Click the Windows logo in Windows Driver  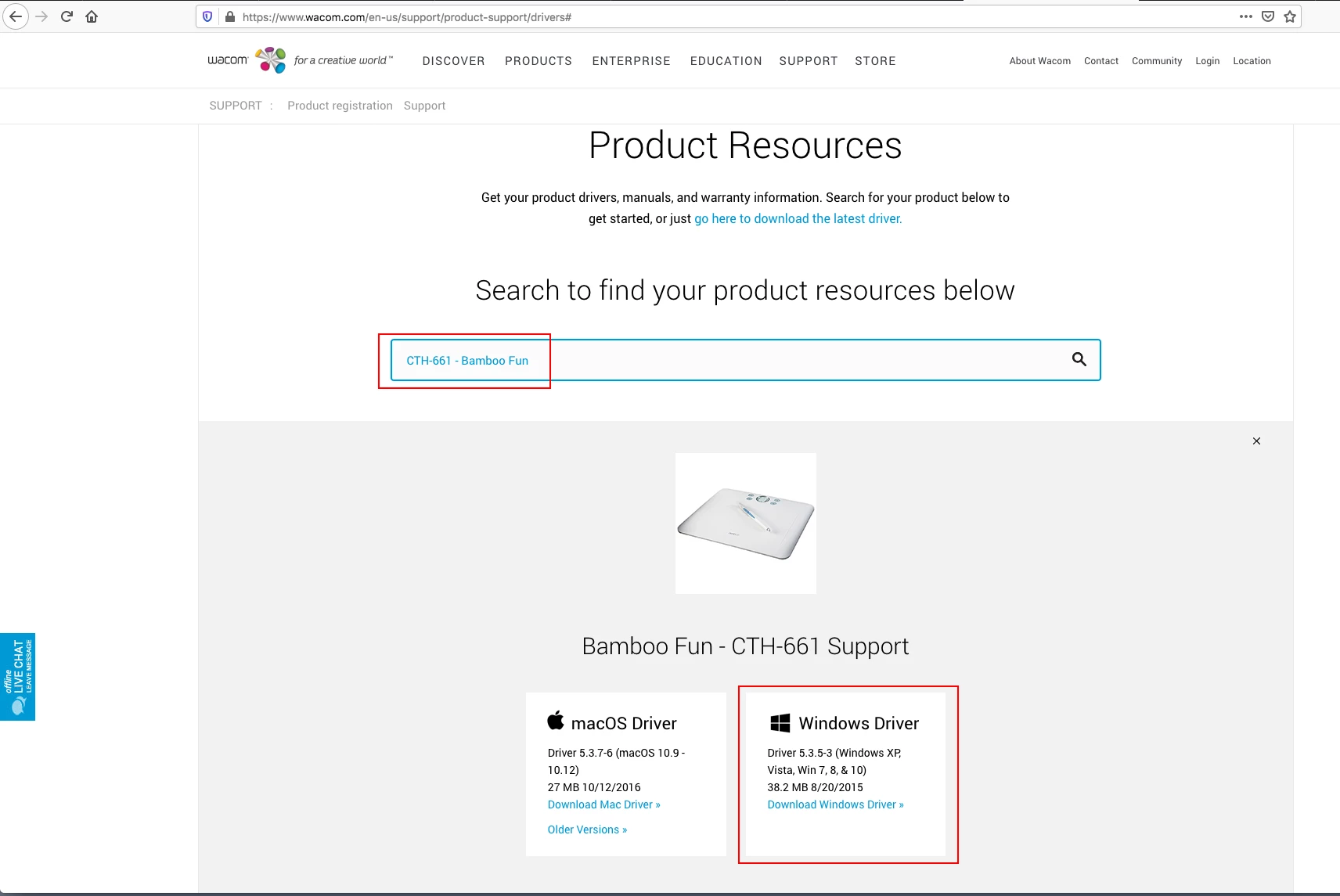pyautogui.click(x=780, y=723)
